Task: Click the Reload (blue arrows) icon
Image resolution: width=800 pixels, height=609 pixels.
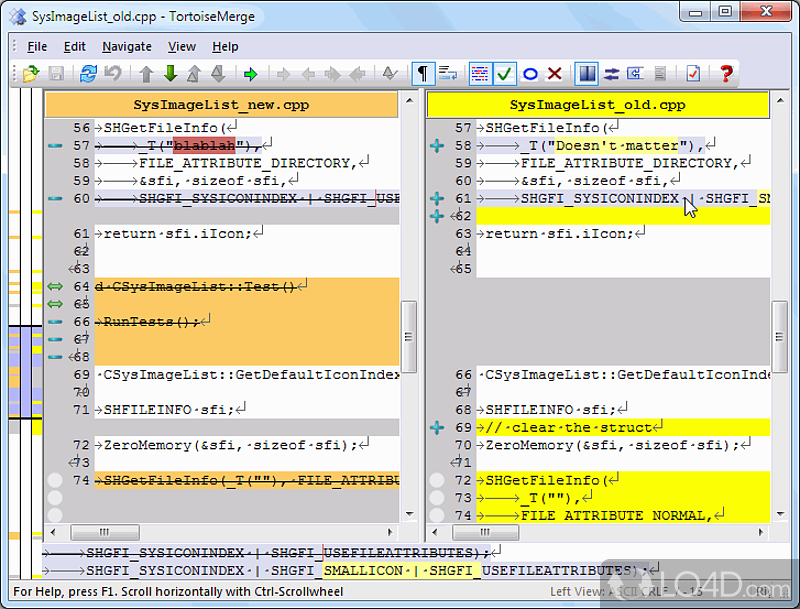Action: 88,73
